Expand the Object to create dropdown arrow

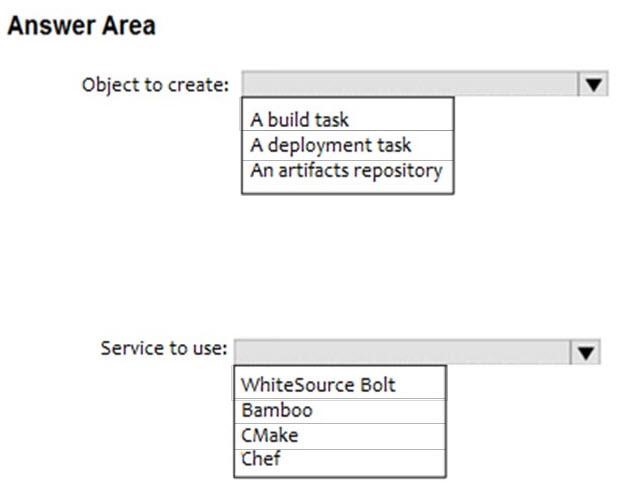coord(593,84)
